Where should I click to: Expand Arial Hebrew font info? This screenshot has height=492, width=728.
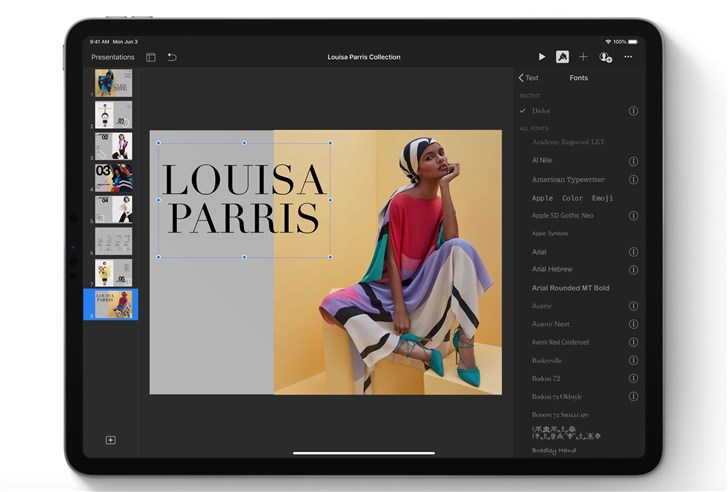633,270
